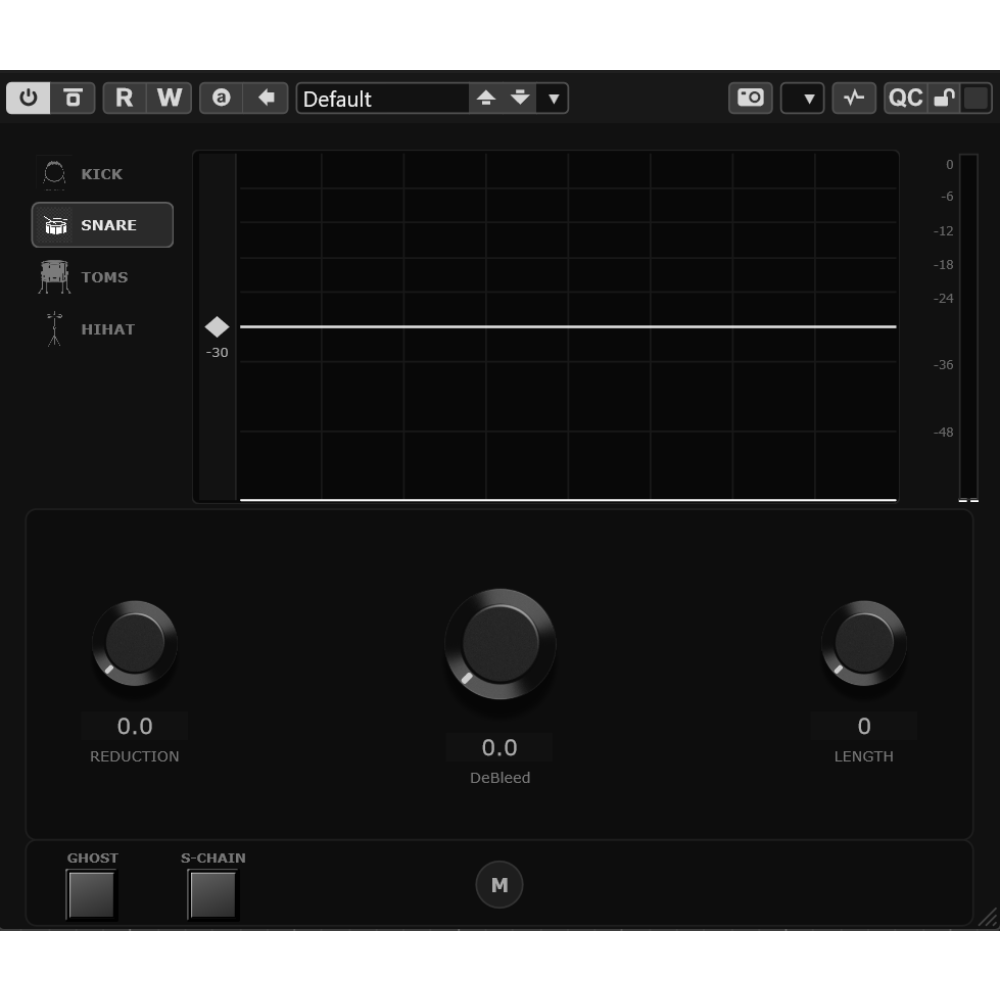This screenshot has height=1000, width=1000.
Task: Select the HIHAT cymbal stand icon
Action: (55, 329)
